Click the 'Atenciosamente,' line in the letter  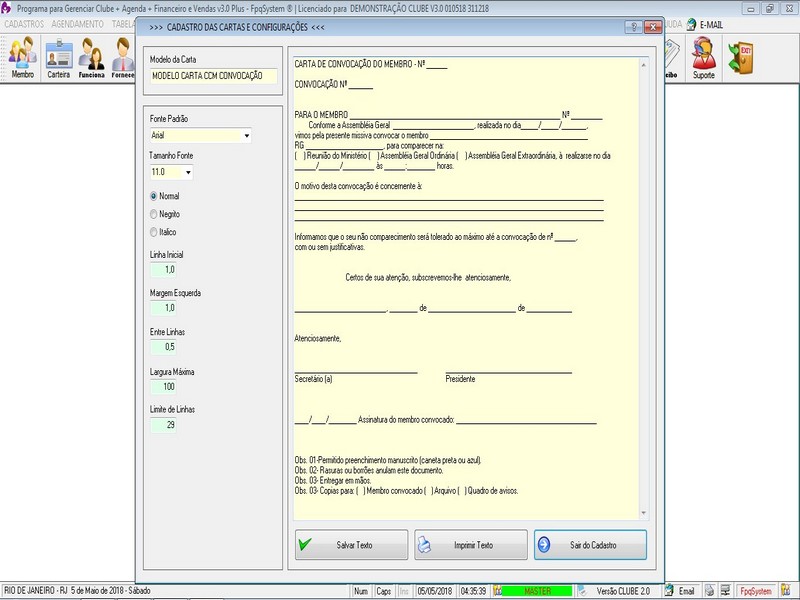318,338
